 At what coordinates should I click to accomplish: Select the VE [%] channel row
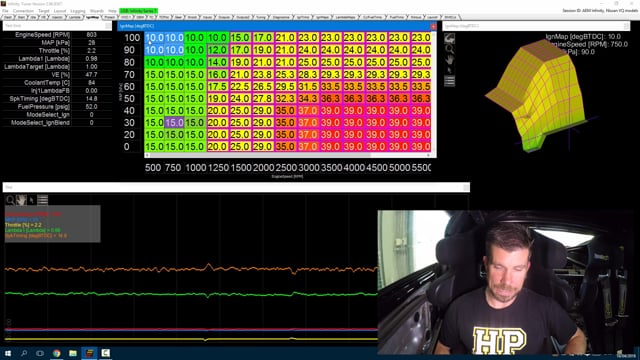pos(57,75)
